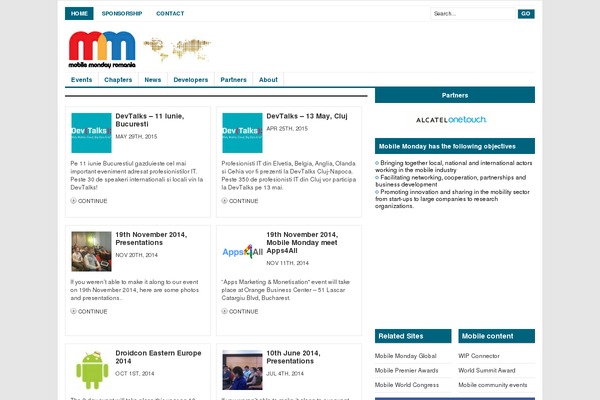Open Mobile World Congress link
The image size is (600, 400).
[x=407, y=385]
